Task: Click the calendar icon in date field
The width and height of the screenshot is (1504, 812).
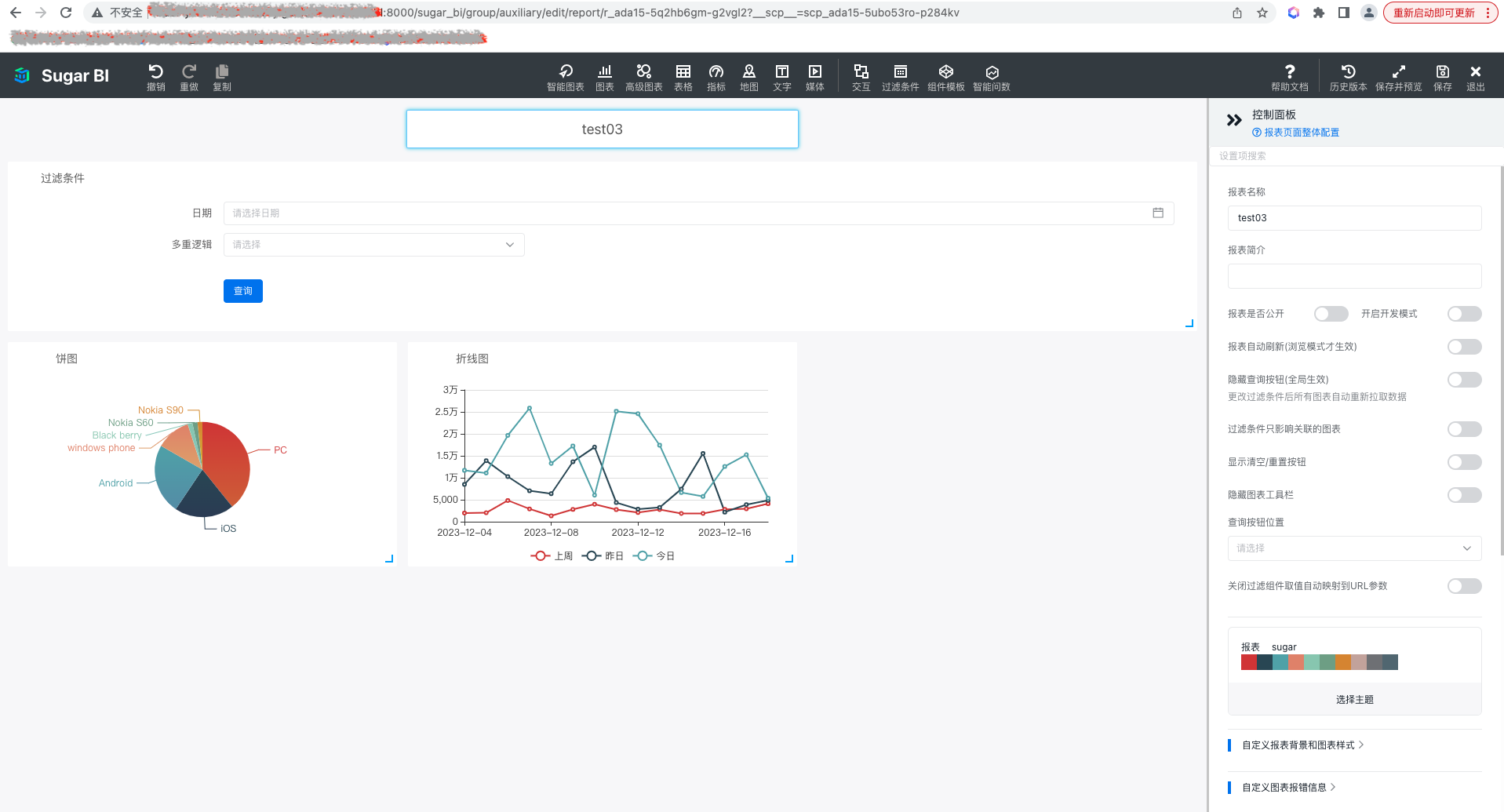Action: (1158, 213)
